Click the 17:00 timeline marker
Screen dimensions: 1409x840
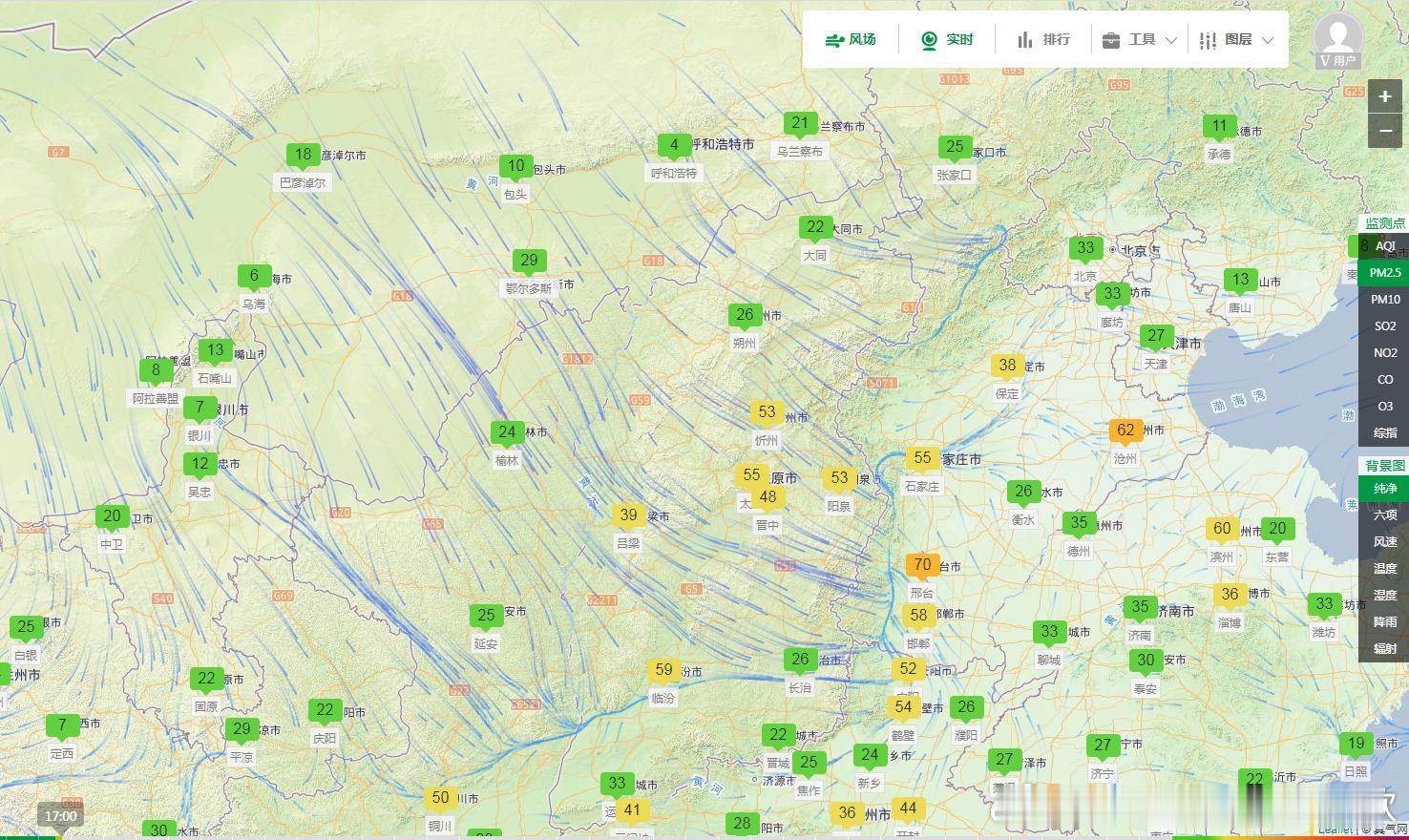point(60,816)
